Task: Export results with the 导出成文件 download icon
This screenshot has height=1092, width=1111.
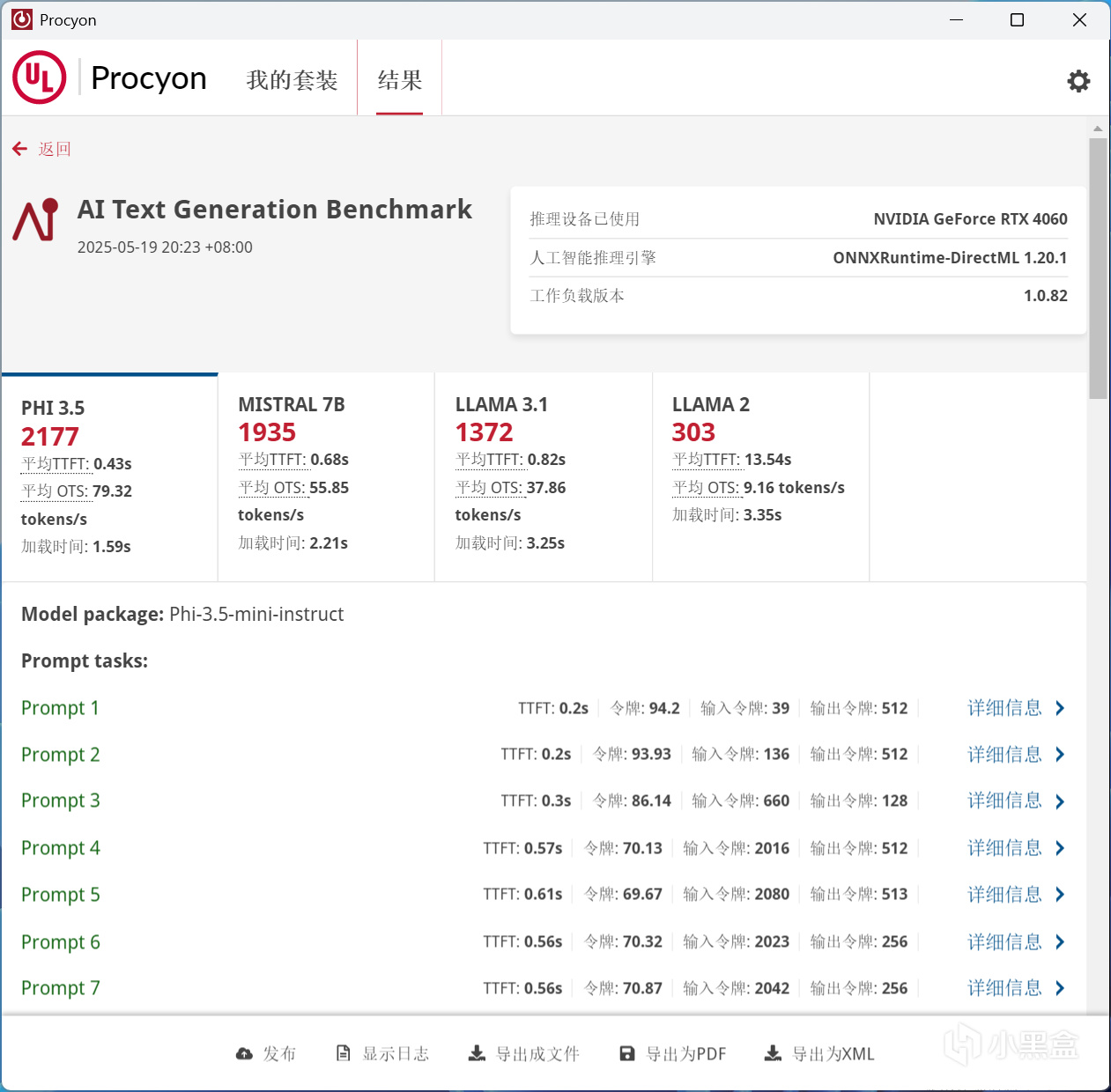Action: click(477, 1052)
